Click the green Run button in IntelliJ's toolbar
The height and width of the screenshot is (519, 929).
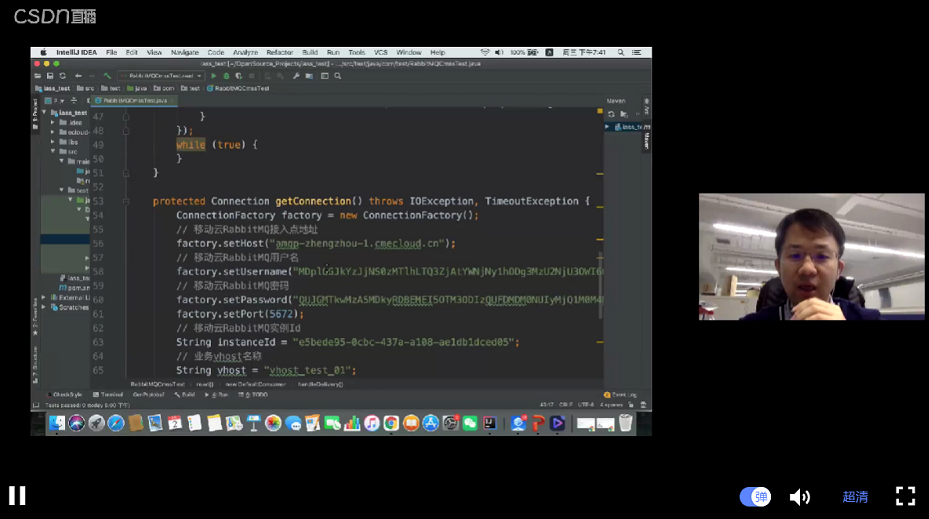[213, 76]
